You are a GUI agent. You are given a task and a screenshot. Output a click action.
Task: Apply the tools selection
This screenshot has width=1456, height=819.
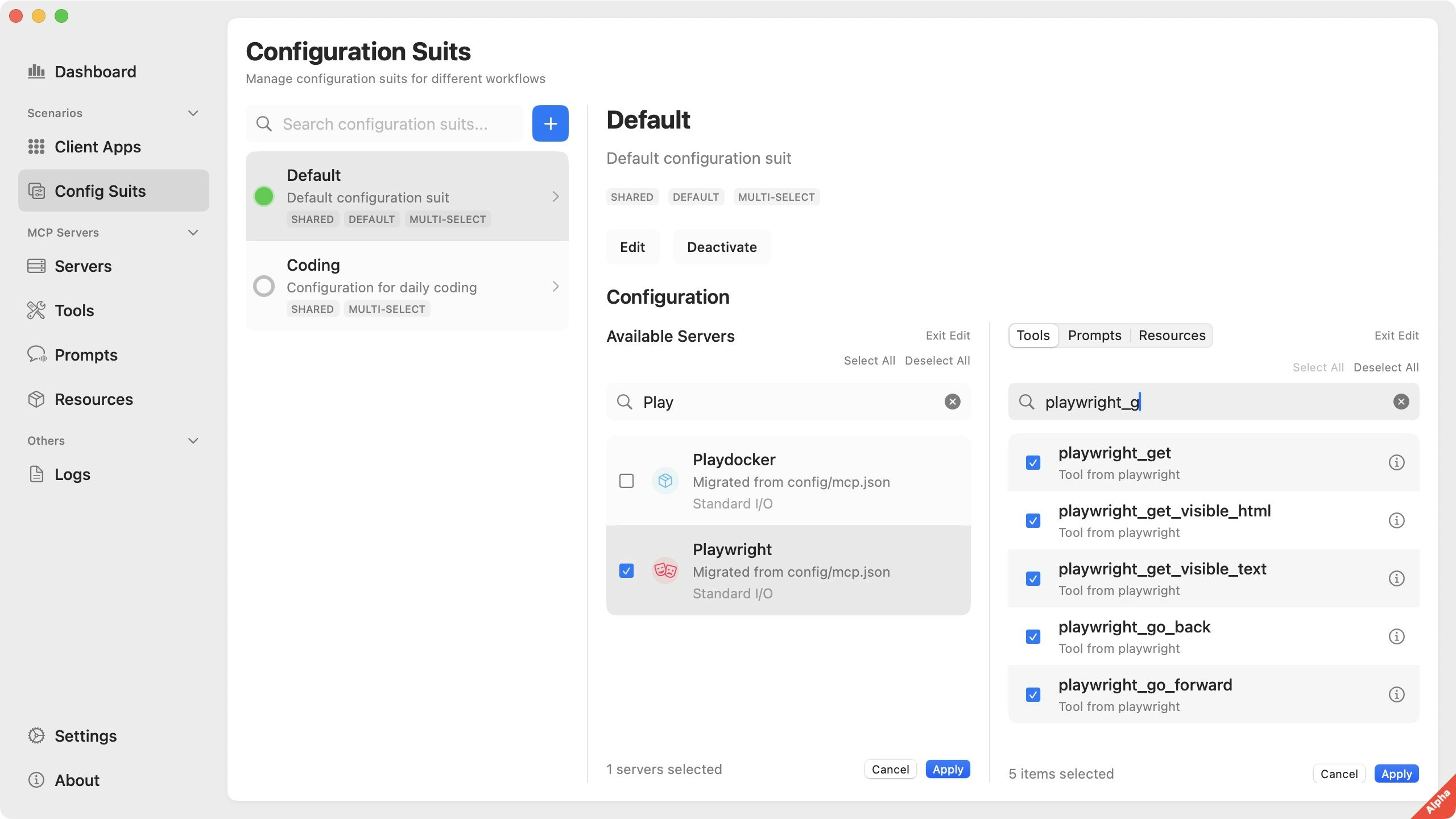click(1396, 773)
